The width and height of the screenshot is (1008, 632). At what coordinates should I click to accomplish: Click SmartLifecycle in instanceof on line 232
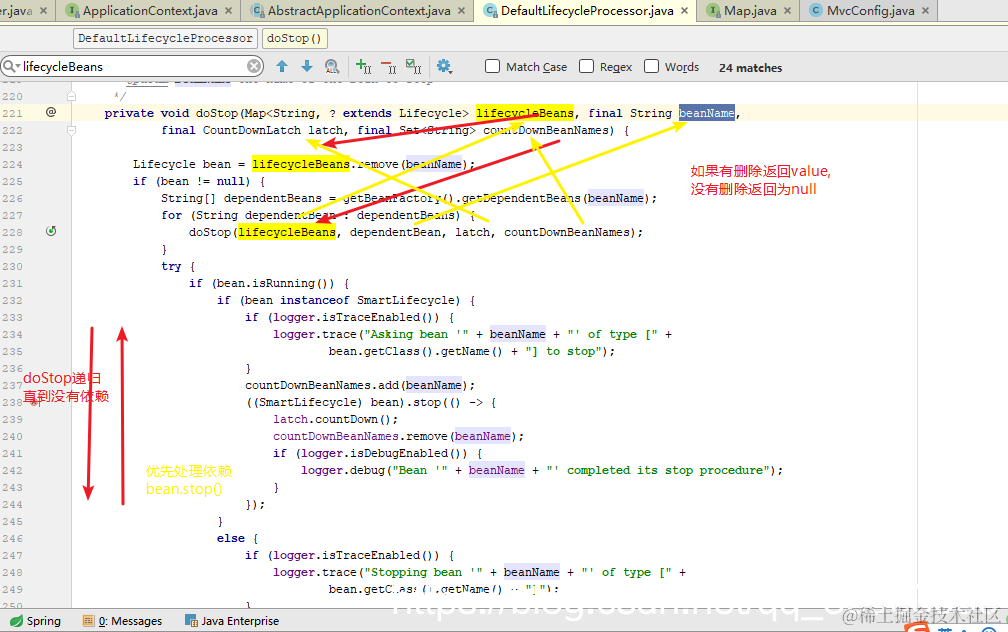pos(408,300)
